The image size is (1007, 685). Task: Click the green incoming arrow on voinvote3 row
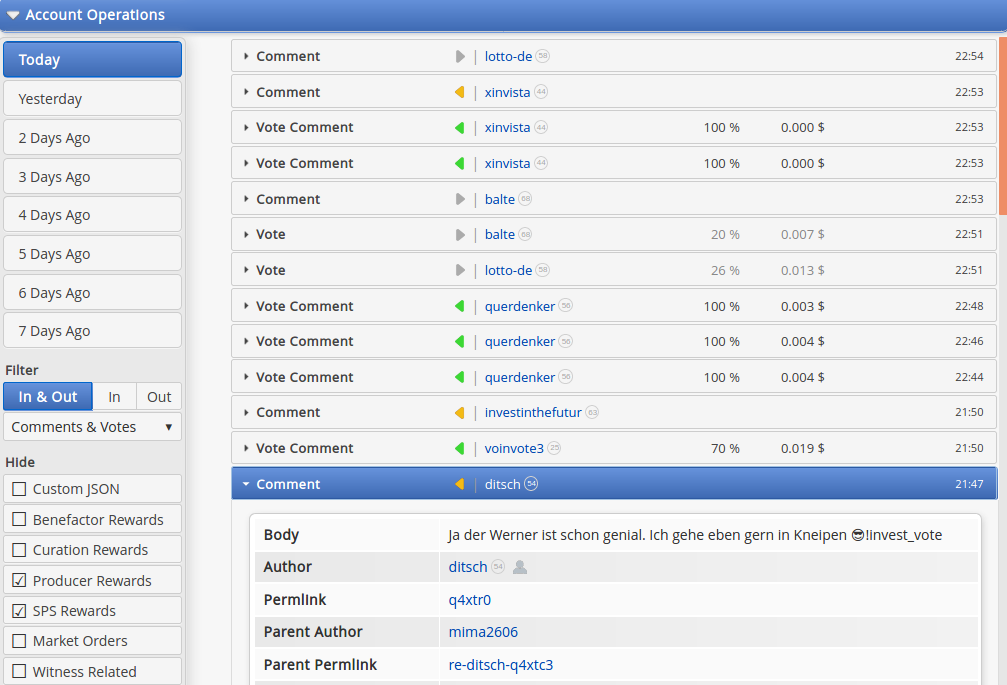tap(459, 448)
